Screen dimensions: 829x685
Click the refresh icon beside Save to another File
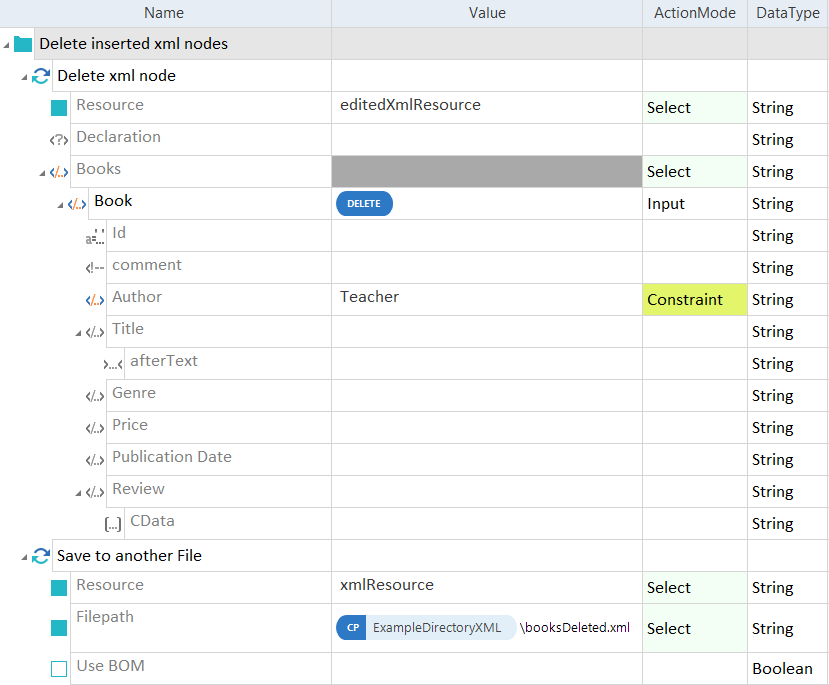(41, 556)
